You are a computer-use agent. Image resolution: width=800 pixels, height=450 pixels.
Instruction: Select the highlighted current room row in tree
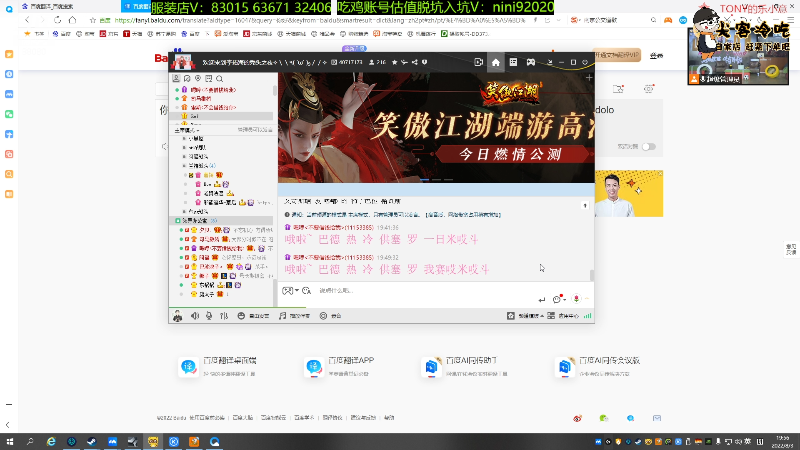[x=222, y=220]
